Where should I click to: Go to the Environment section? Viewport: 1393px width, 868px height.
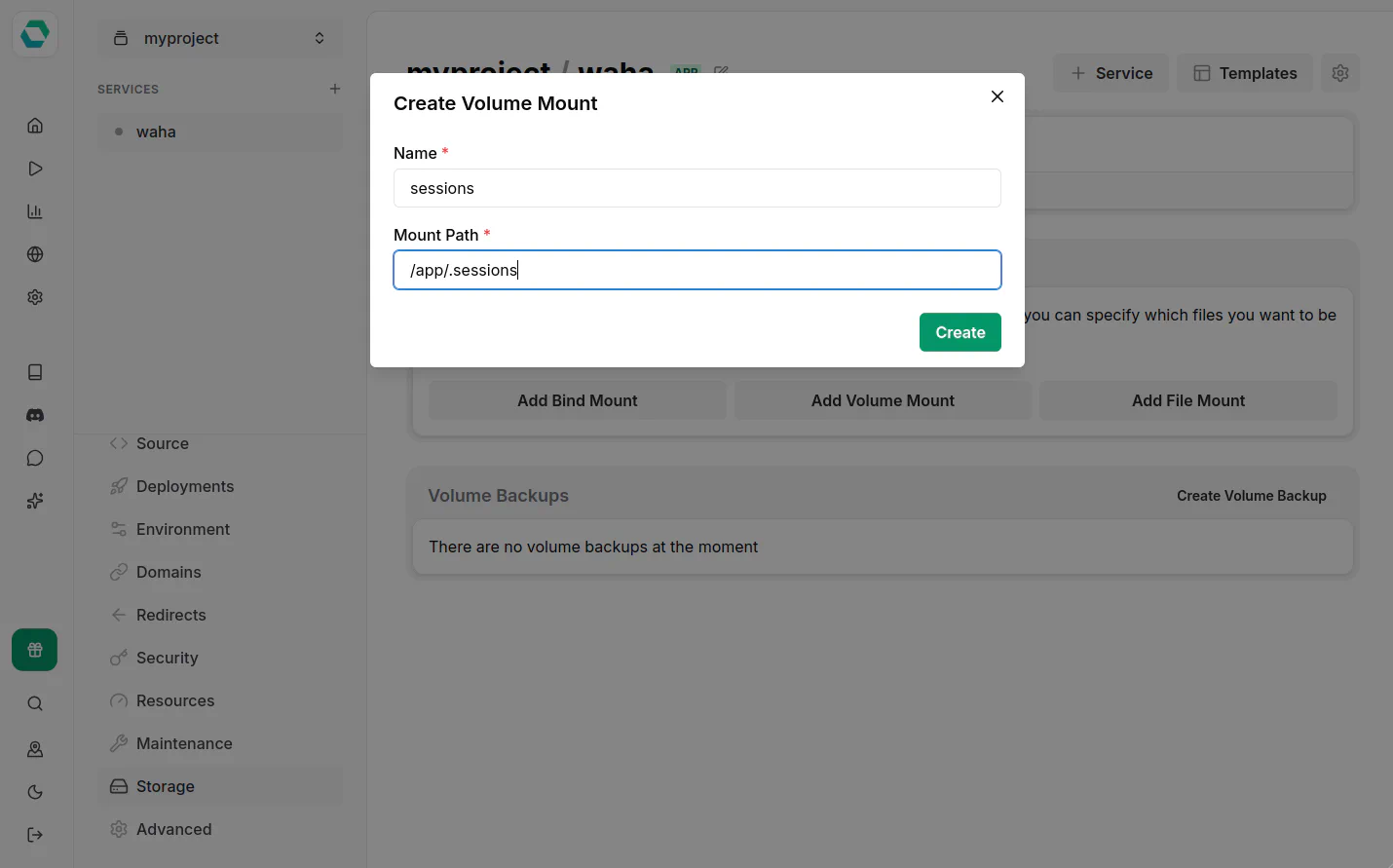(183, 529)
